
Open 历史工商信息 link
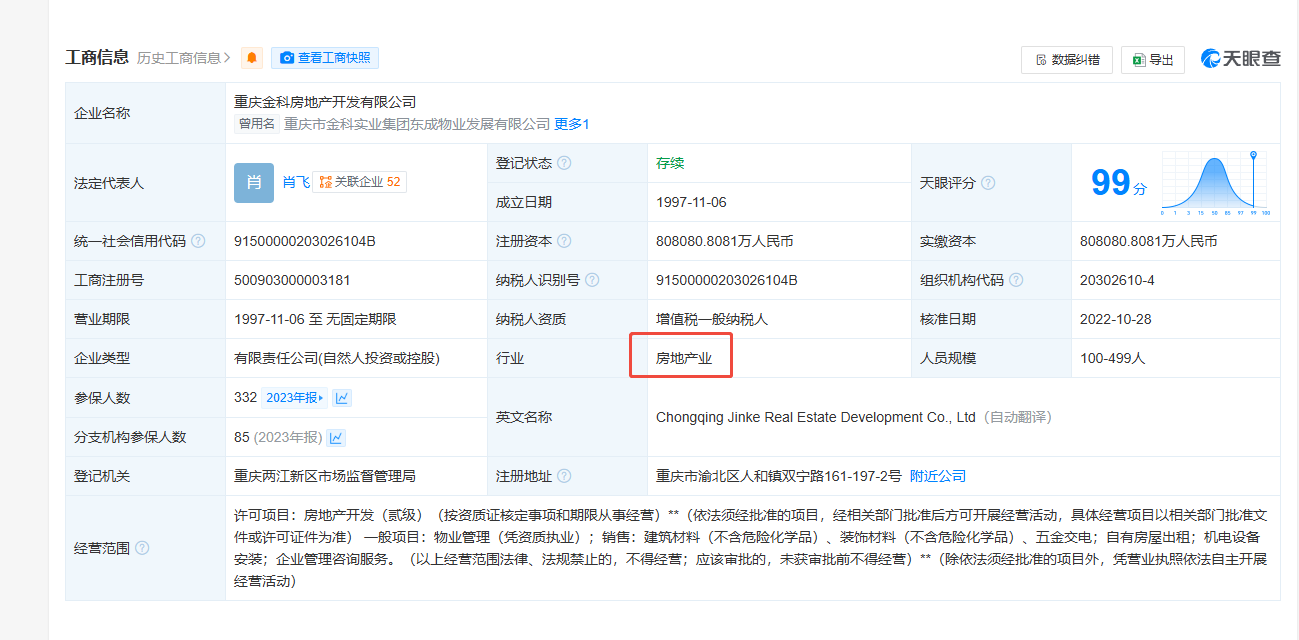click(x=184, y=58)
